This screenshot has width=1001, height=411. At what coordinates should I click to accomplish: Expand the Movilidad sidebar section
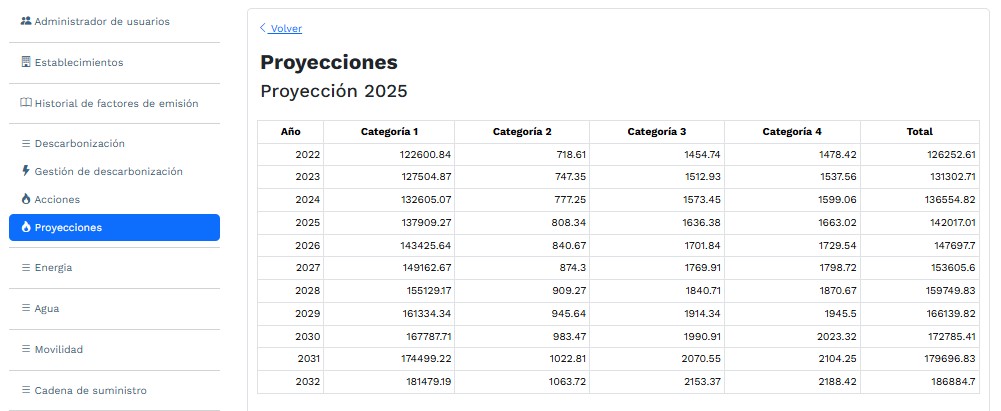point(114,349)
